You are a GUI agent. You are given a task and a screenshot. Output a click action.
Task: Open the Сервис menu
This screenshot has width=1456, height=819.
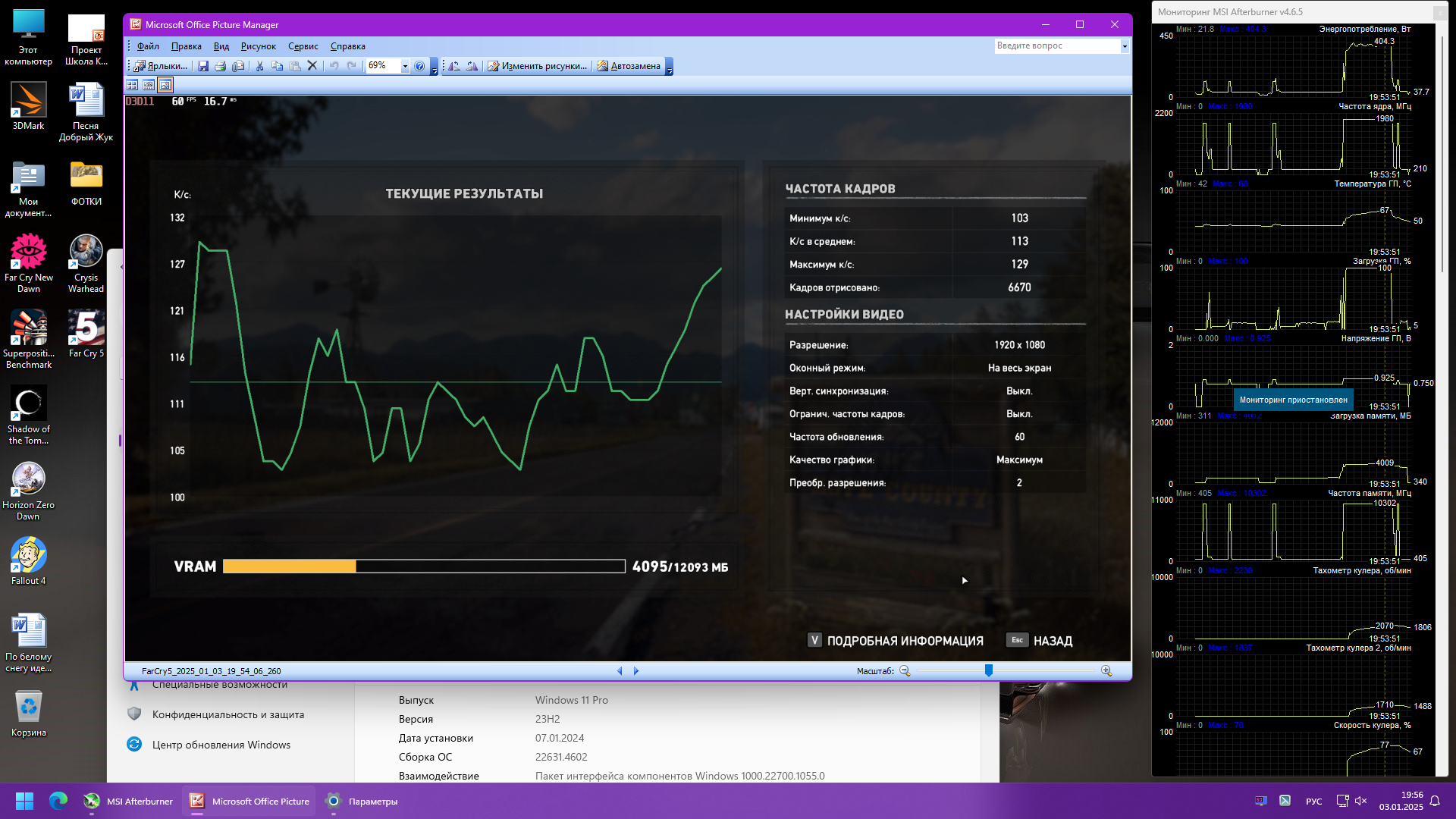coord(303,46)
